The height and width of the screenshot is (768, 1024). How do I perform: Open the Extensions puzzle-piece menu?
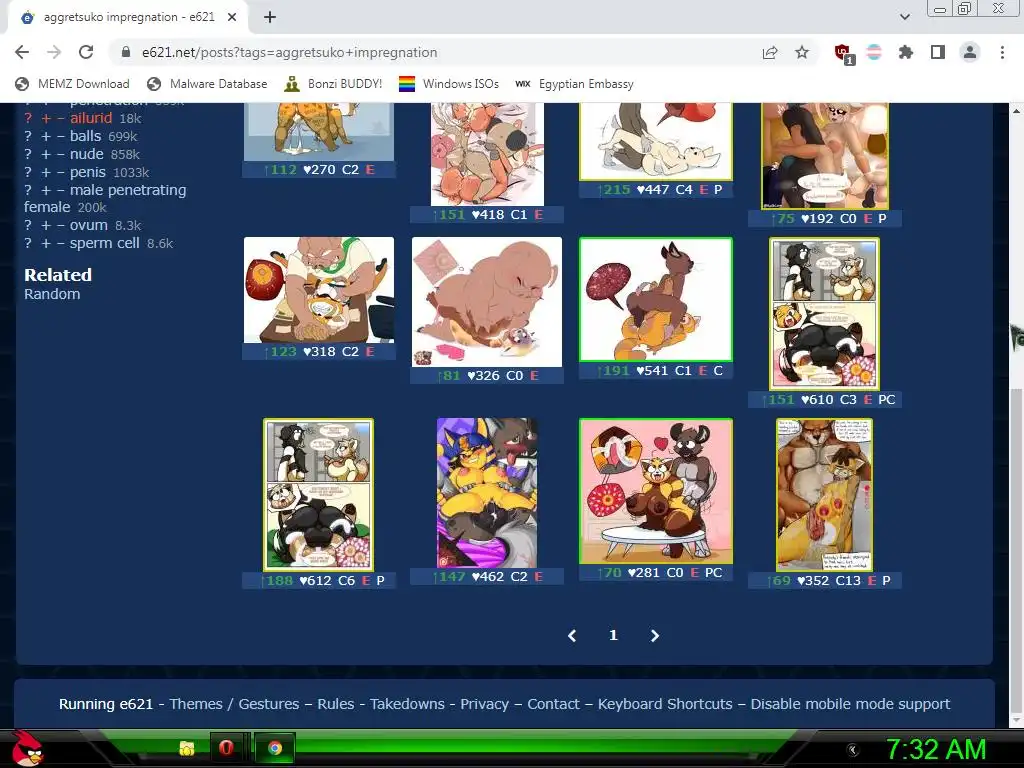point(906,52)
